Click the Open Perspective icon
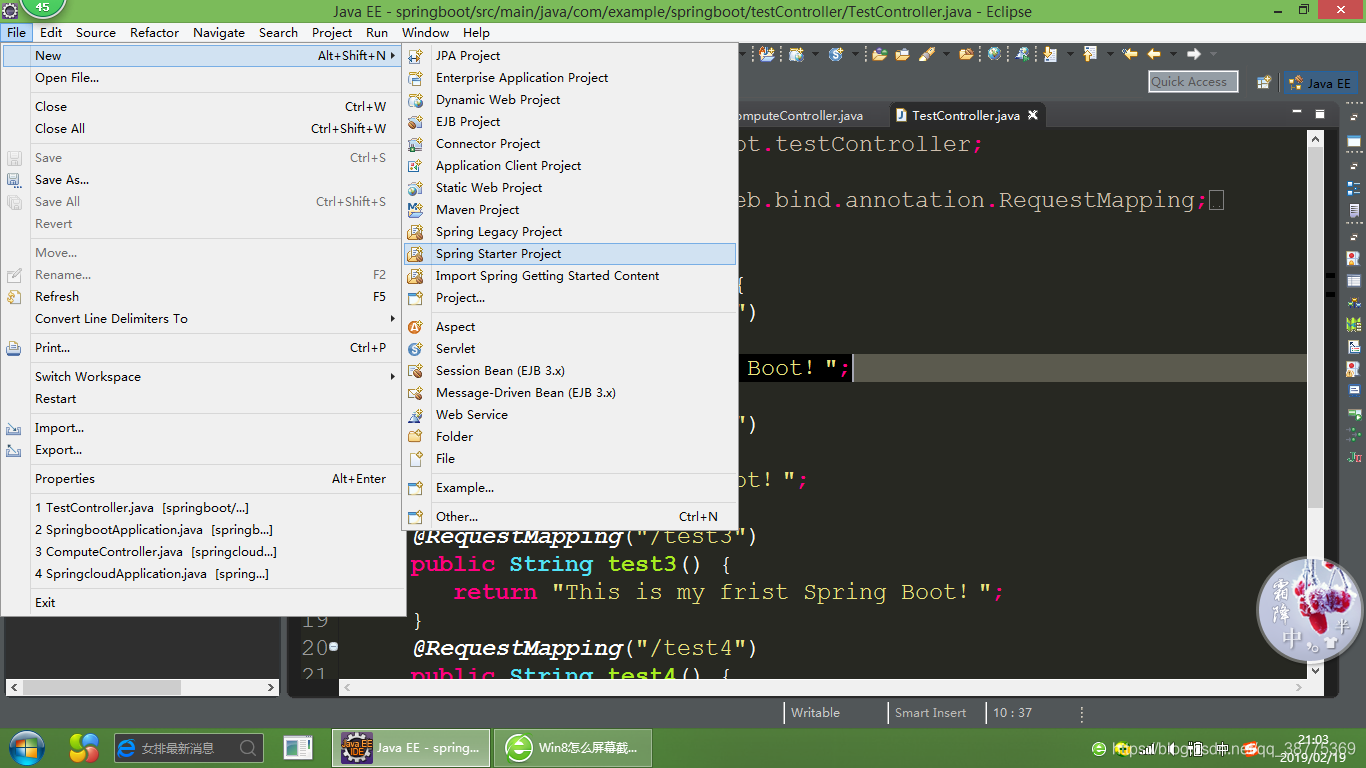1366x768 pixels. [1264, 83]
